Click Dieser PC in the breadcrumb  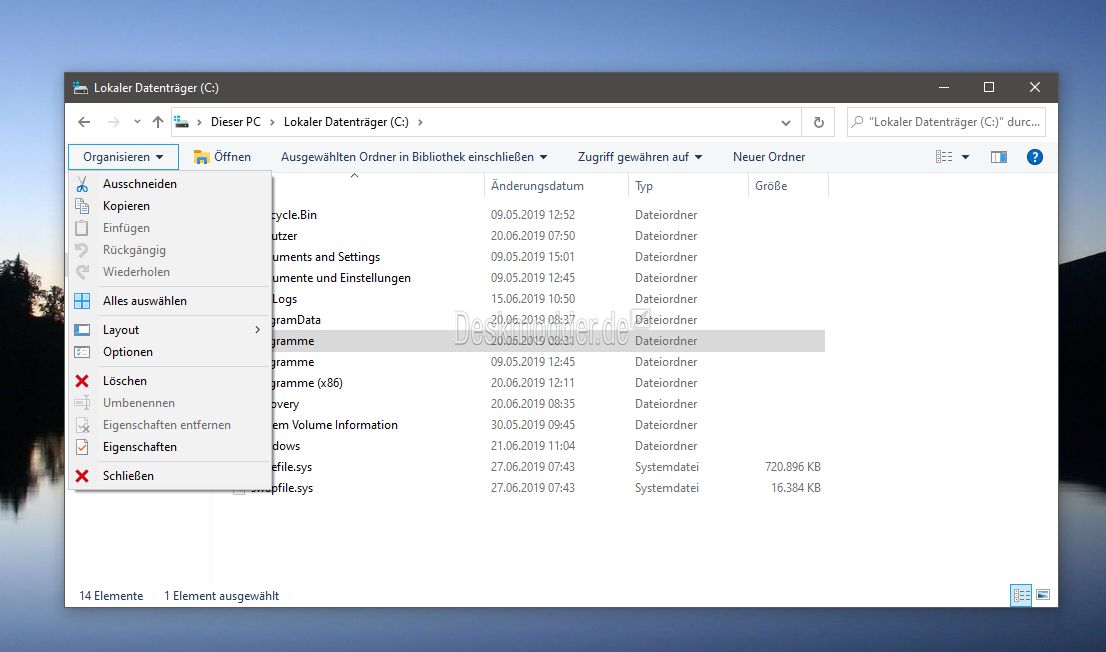236,122
